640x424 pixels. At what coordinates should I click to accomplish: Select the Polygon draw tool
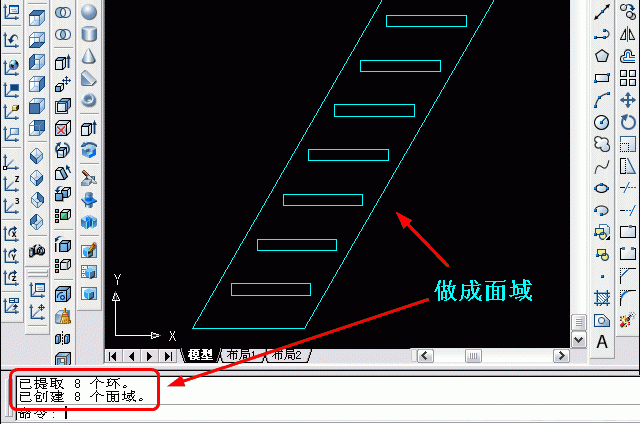[x=602, y=56]
